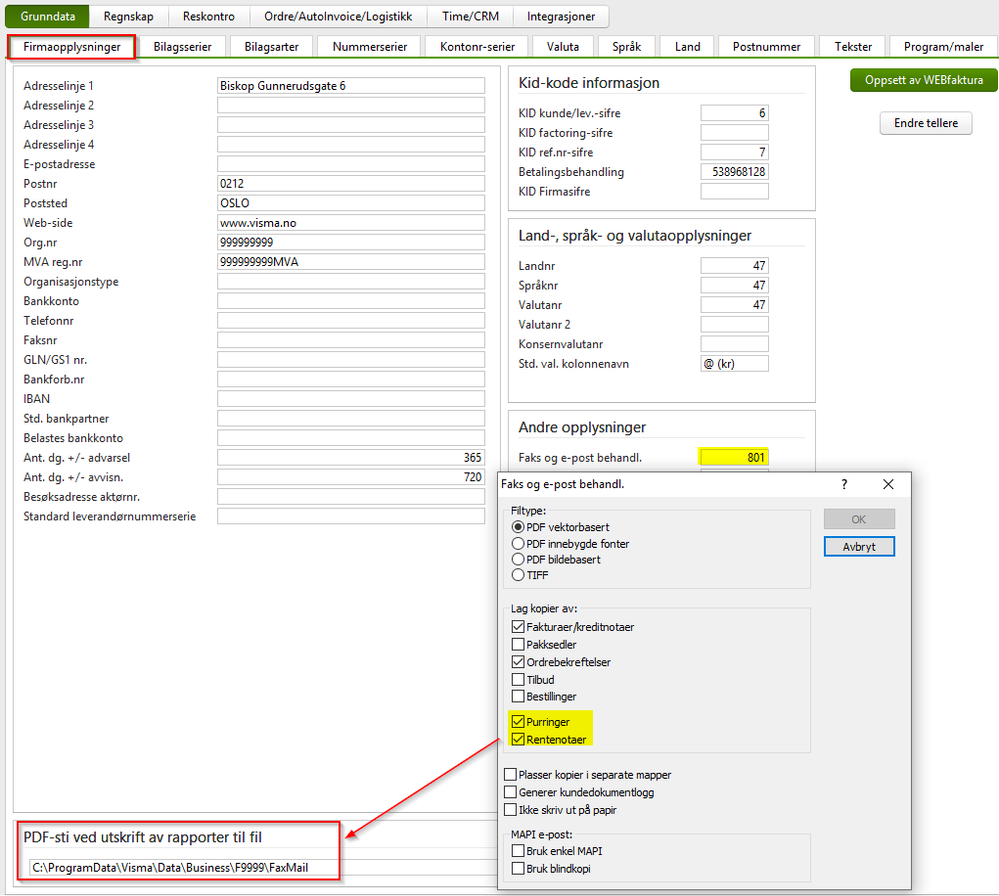Click Faks og e-post behandl. field 801
The image size is (999, 896).
(x=735, y=458)
